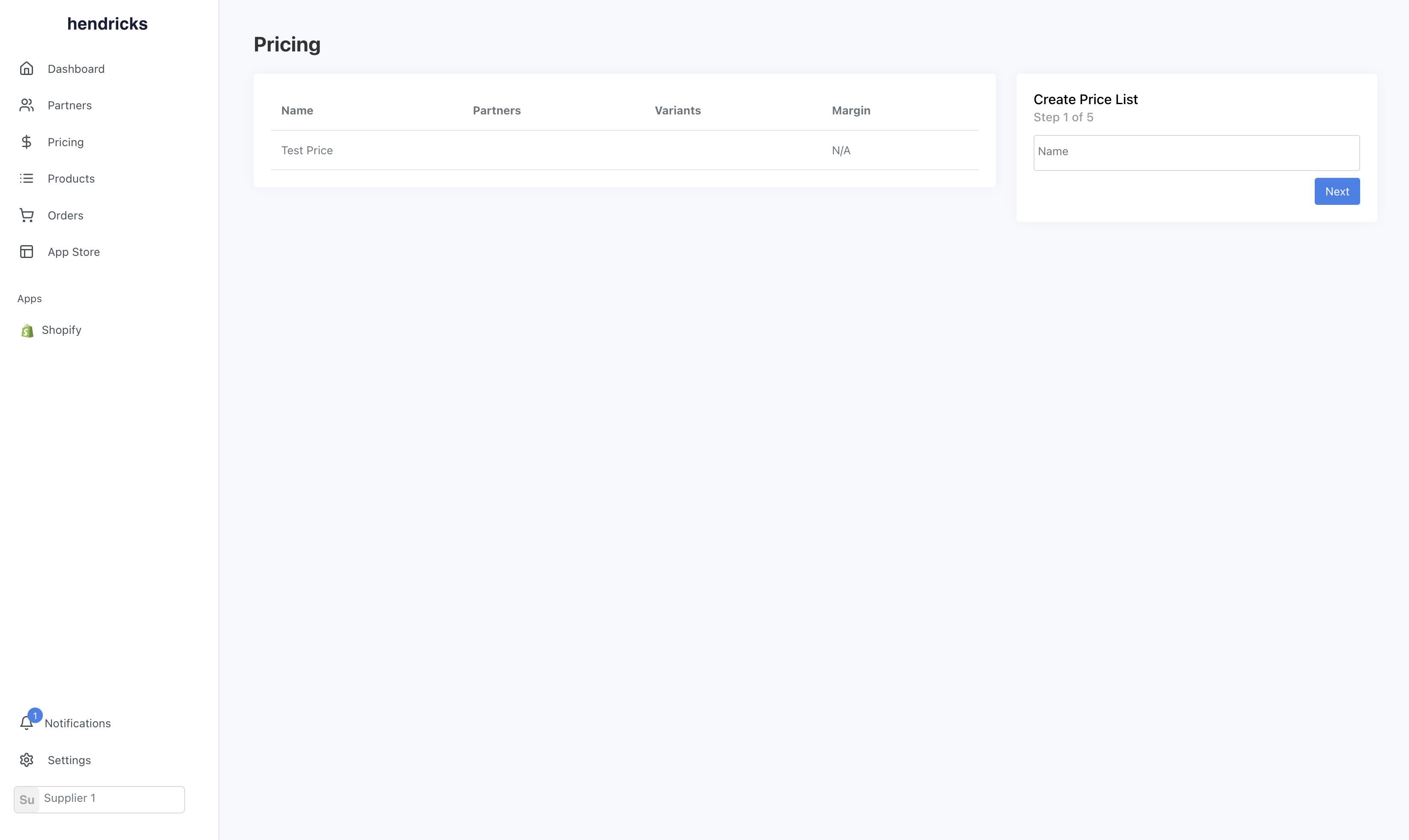
Task: Click the Pricing icon in sidebar
Action: [x=26, y=142]
